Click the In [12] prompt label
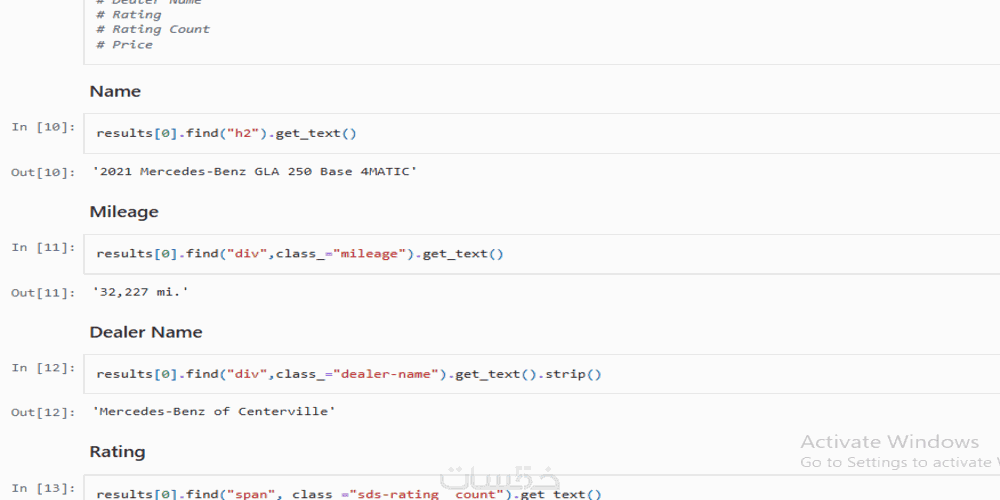The image size is (1000, 500). click(x=43, y=367)
